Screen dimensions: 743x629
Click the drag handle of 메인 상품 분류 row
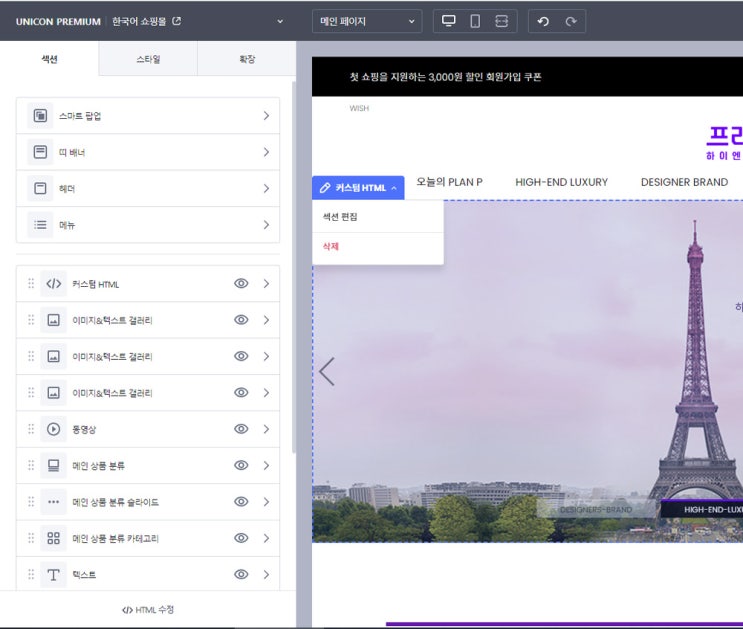click(31, 465)
